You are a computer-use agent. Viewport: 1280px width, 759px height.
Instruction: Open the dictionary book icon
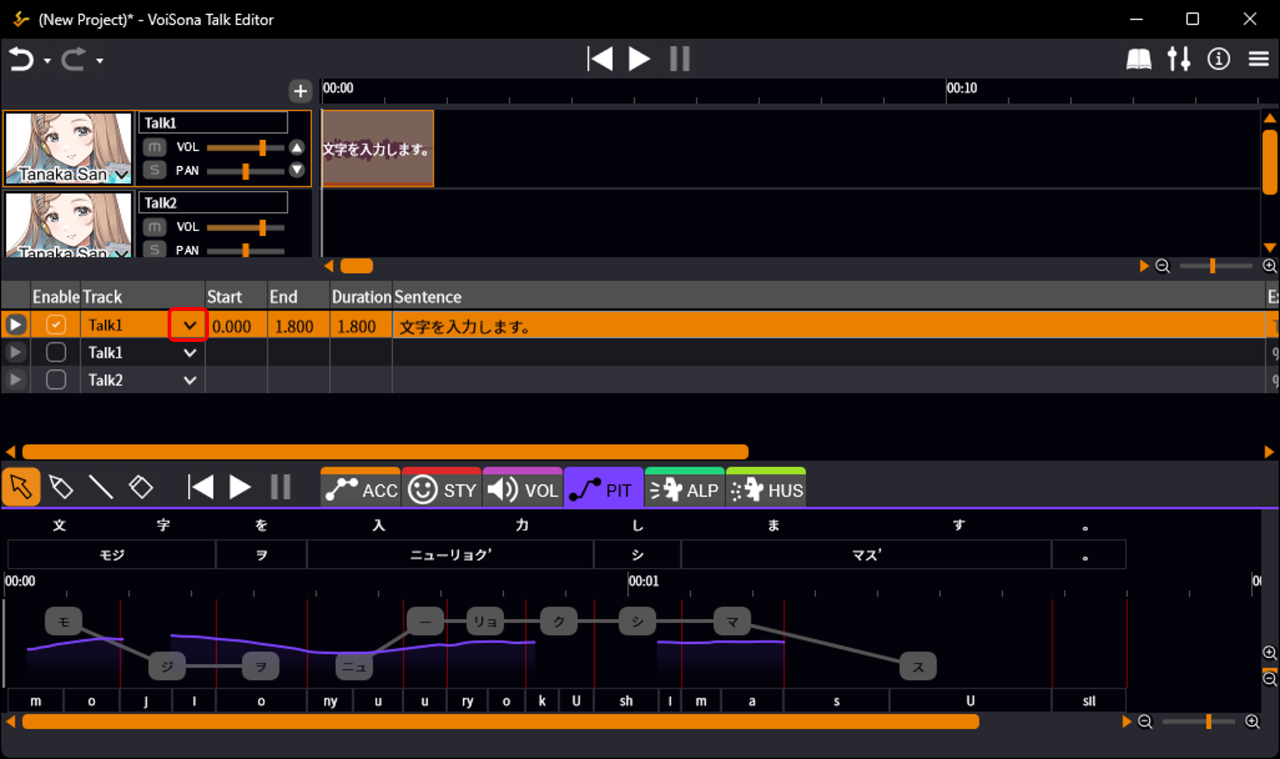(1139, 59)
